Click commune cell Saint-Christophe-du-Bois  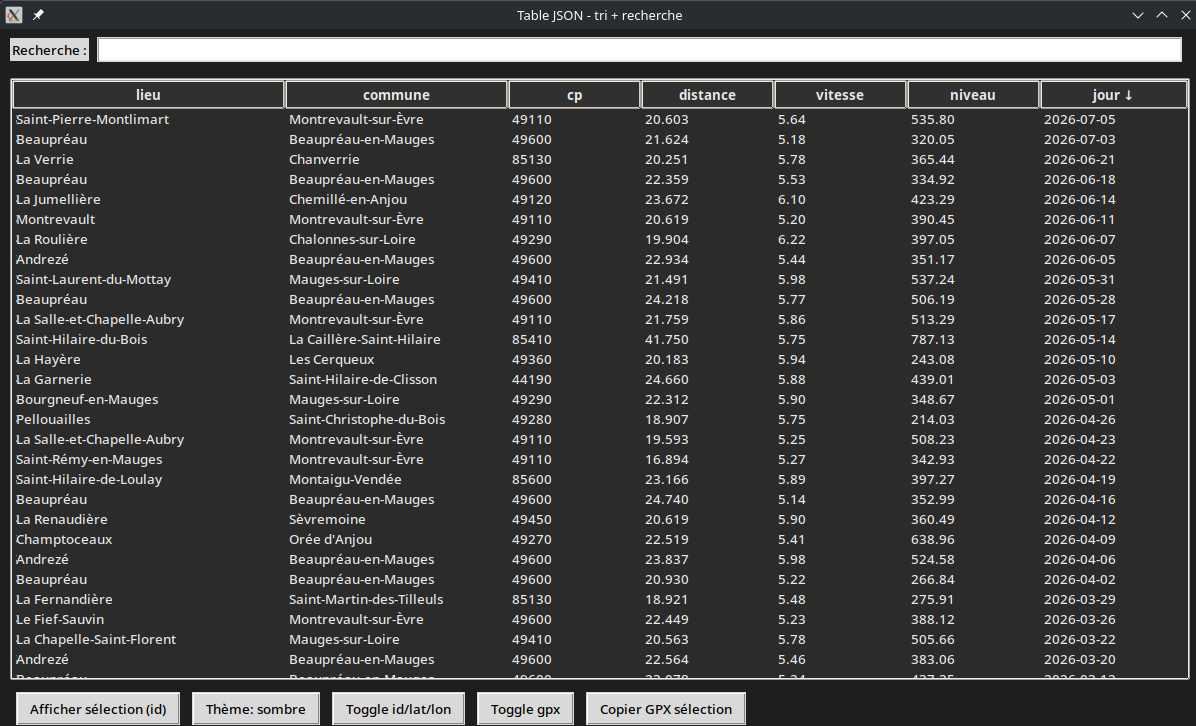[x=367, y=419]
